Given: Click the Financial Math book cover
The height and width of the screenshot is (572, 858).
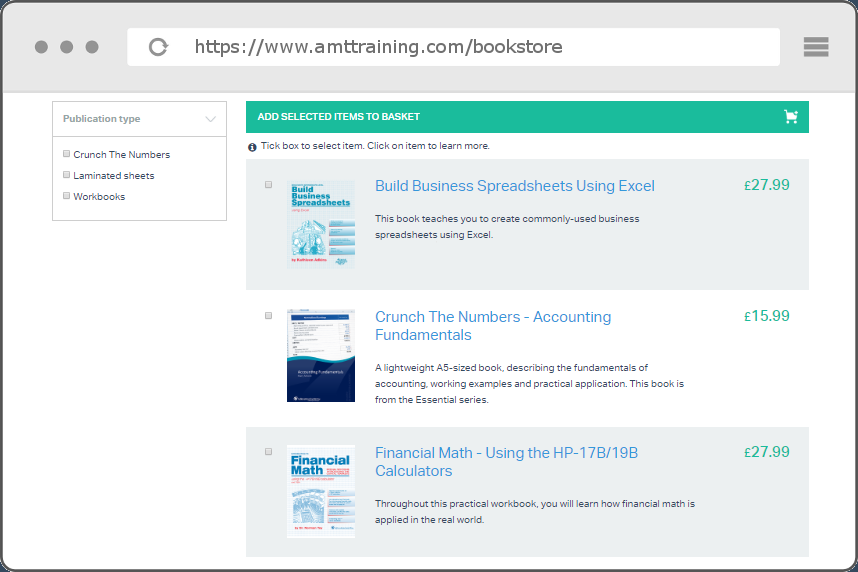Looking at the screenshot, I should tap(320, 492).
